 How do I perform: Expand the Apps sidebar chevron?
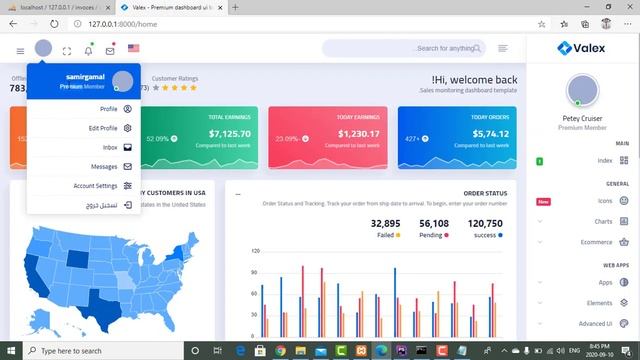(540, 282)
